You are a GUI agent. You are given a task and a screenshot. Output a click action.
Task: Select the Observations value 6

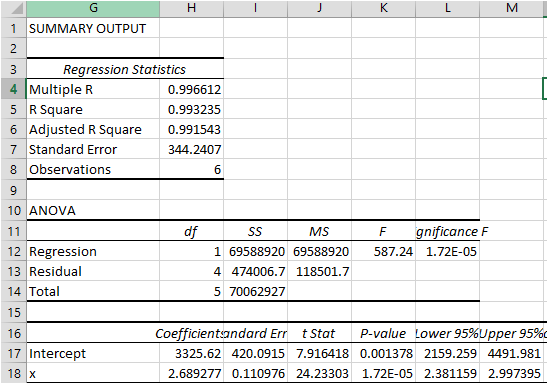point(192,169)
